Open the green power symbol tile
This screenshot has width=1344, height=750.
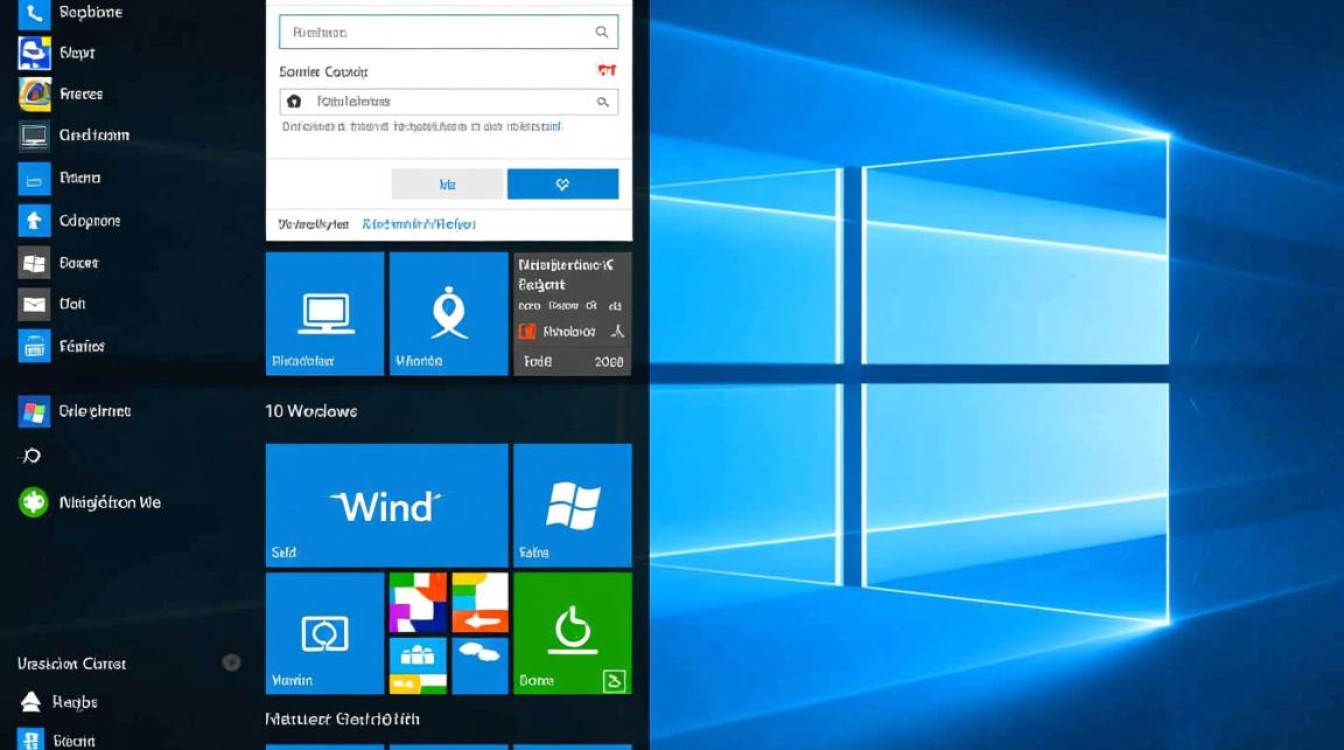(x=572, y=633)
